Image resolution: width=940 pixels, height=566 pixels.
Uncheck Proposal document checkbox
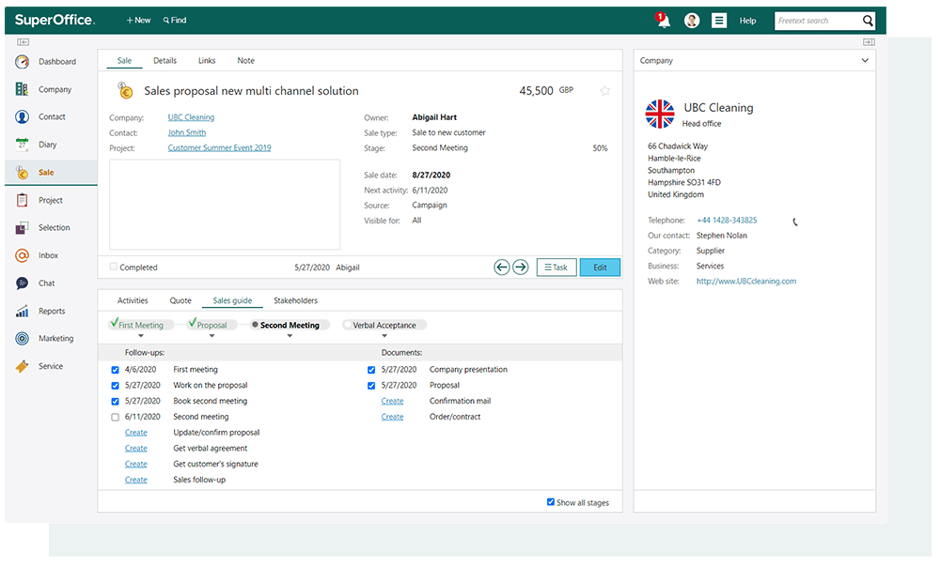(x=371, y=386)
